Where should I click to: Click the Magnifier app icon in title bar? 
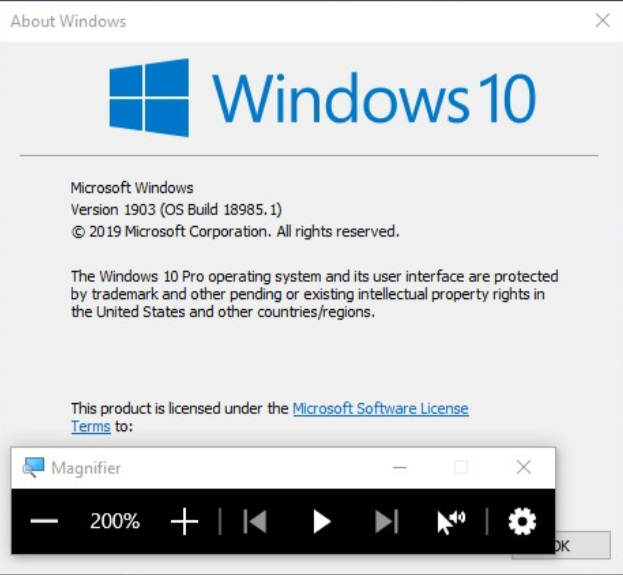coord(33,467)
